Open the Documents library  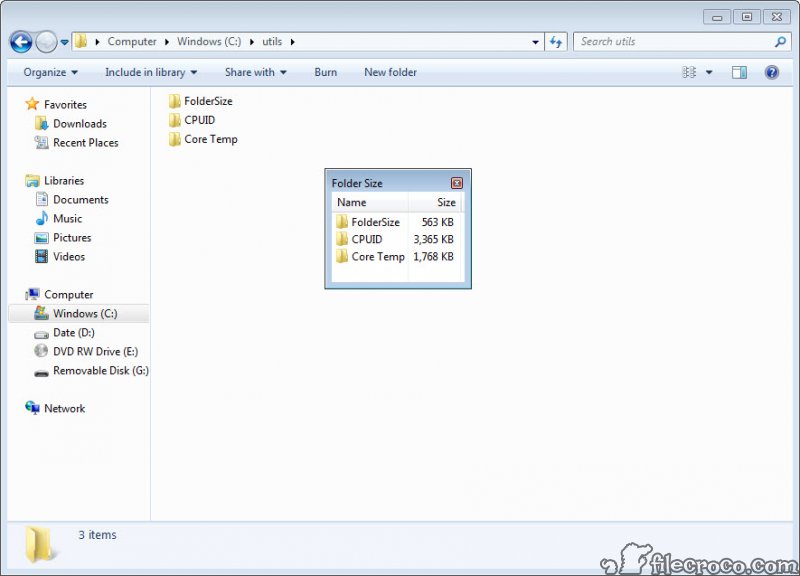coord(81,199)
